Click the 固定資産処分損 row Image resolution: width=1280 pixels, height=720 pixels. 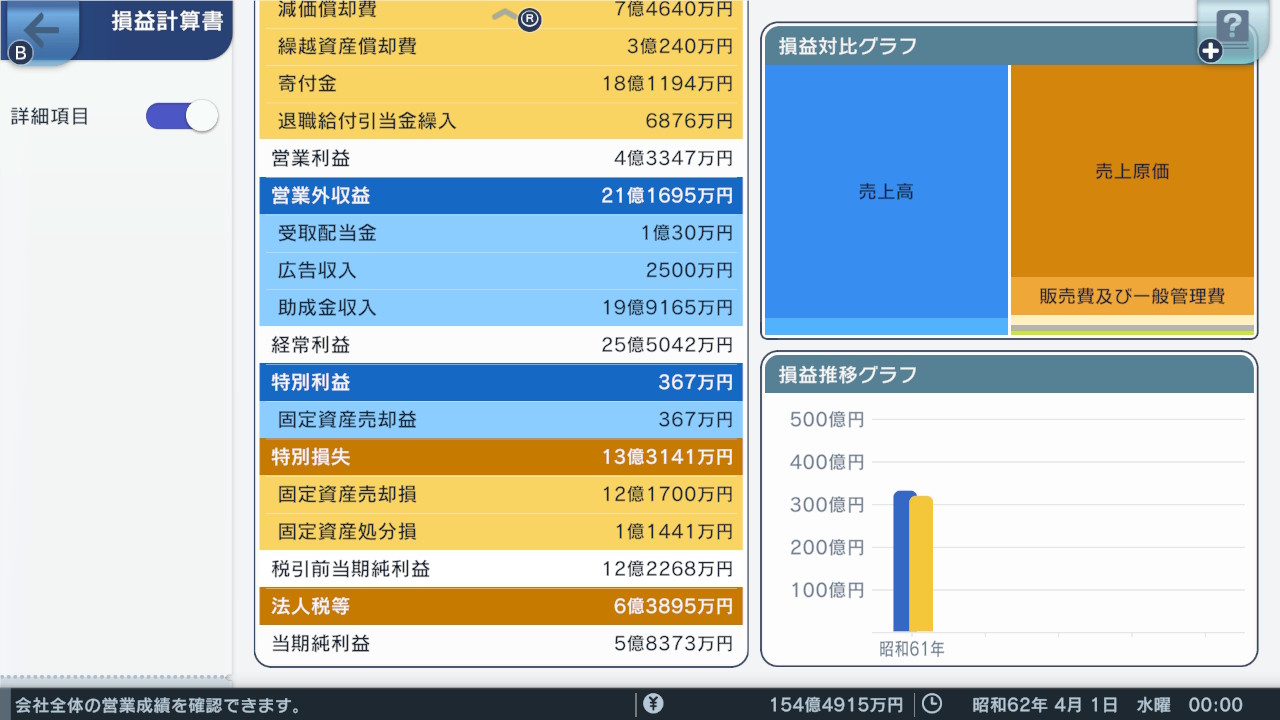coord(501,532)
